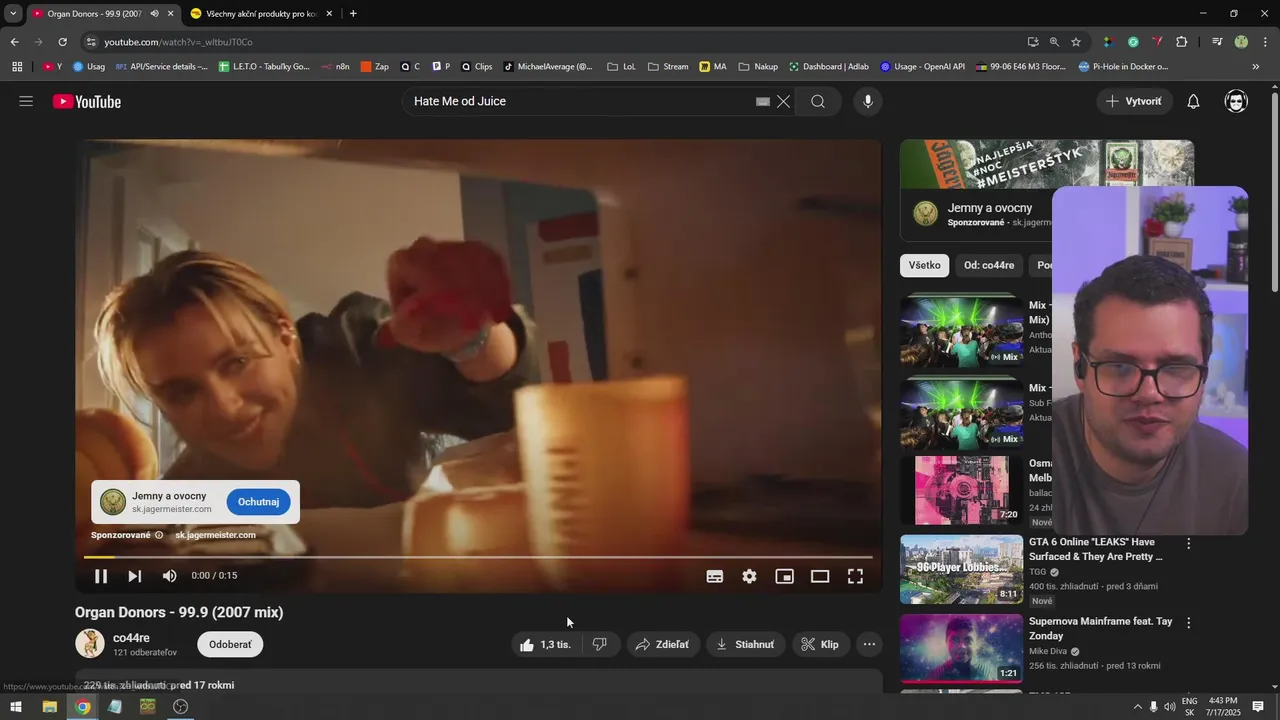Select the Všetko filter chip

click(924, 265)
